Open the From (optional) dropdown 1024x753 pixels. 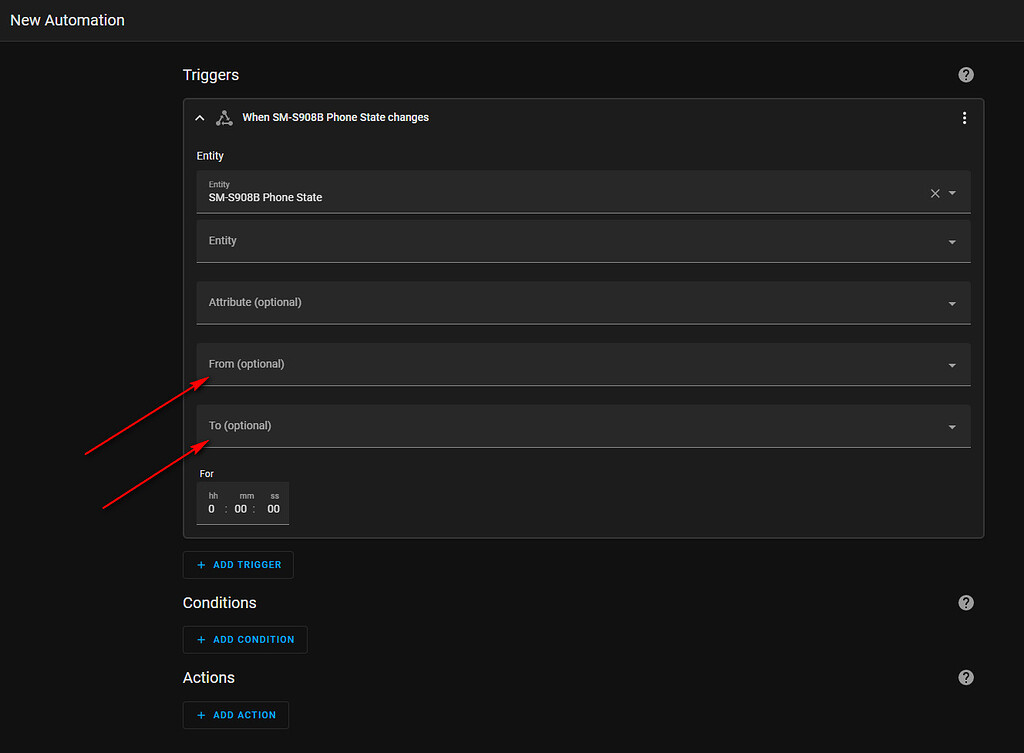coord(583,365)
